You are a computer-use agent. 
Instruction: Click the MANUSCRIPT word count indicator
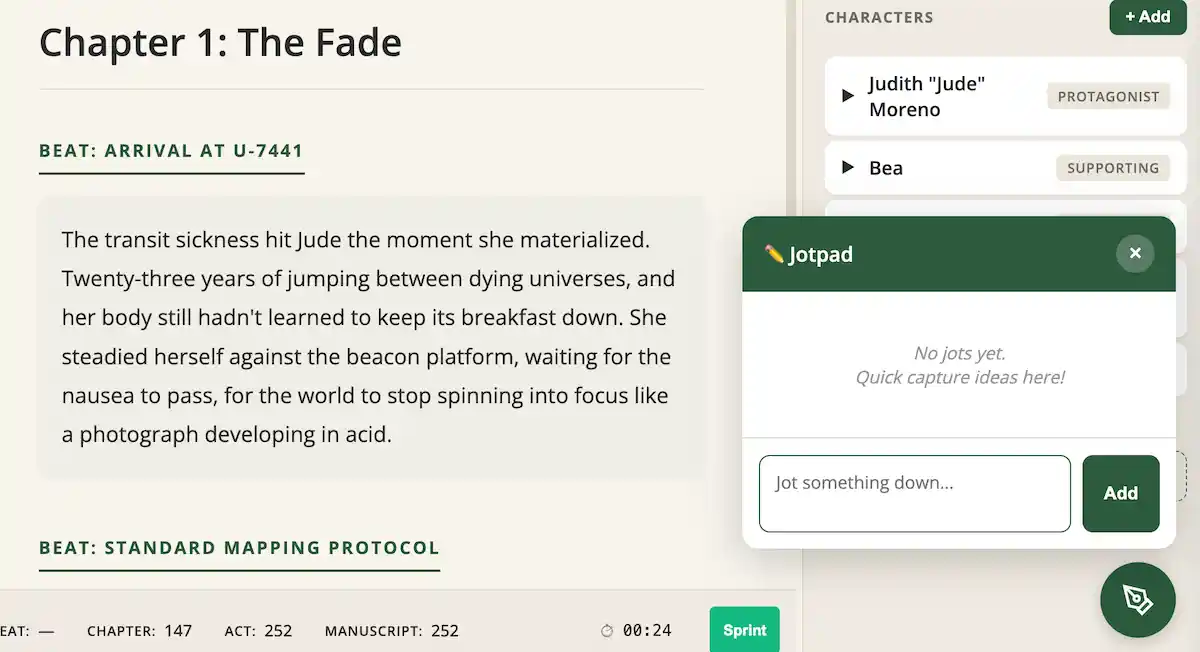(x=390, y=630)
